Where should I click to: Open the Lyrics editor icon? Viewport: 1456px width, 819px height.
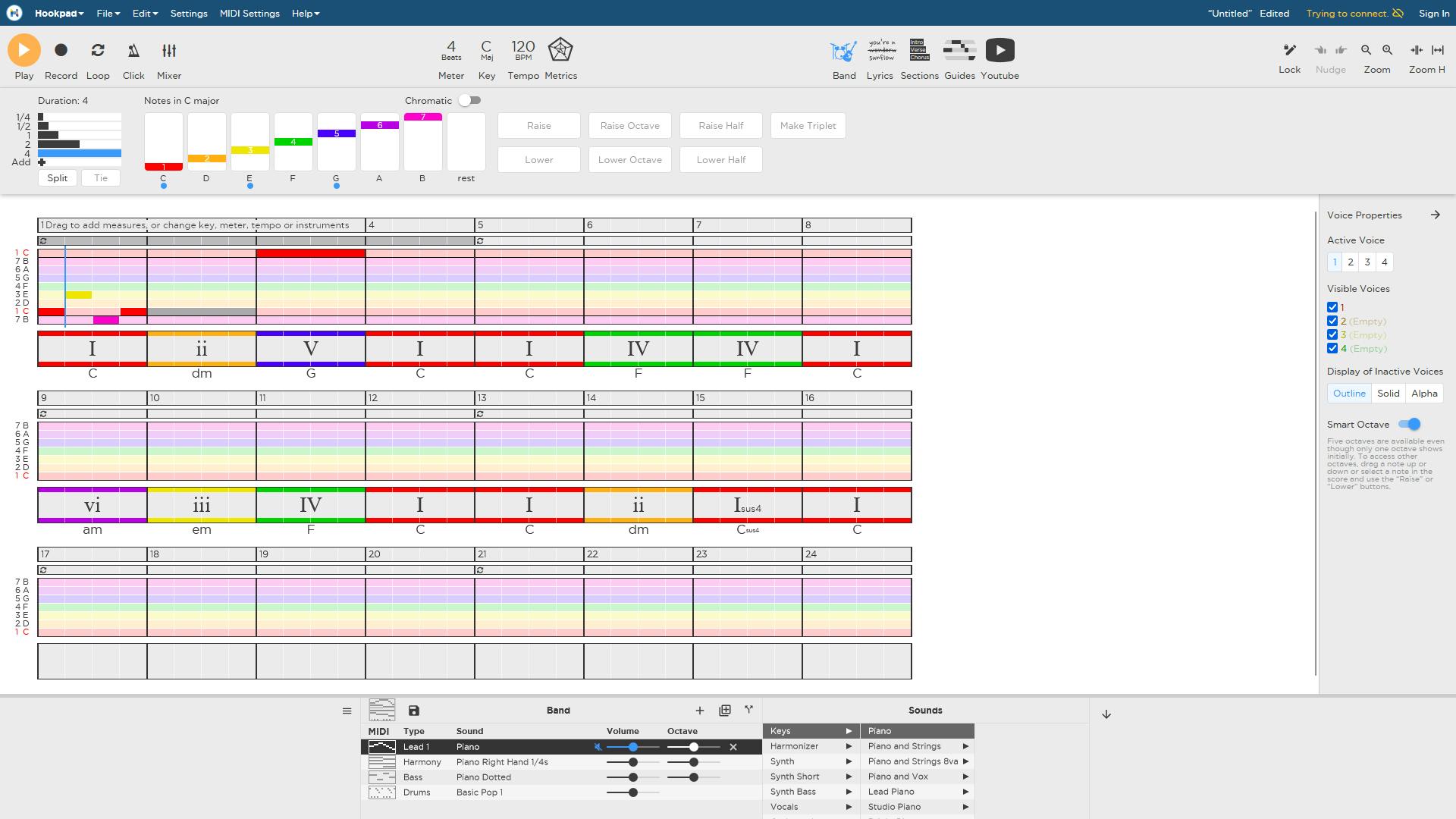pos(880,51)
